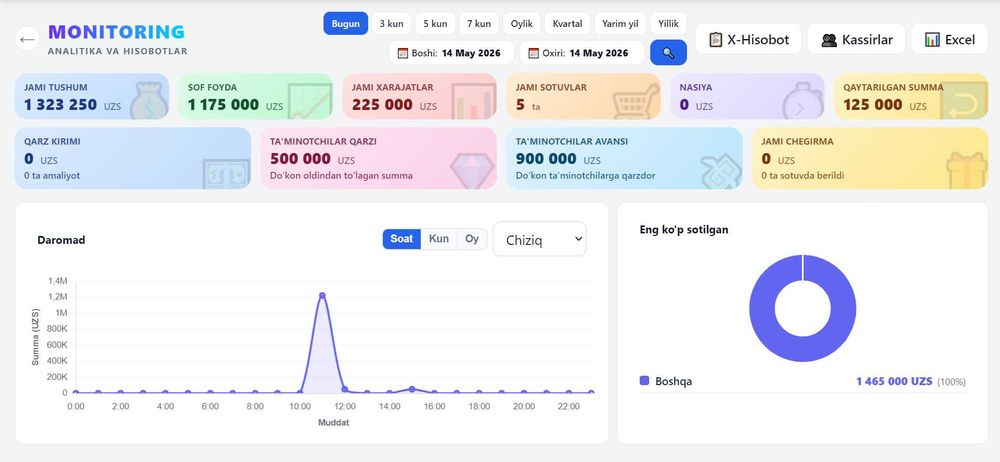Switch revenue chart to Kun grouping
Image resolution: width=1000 pixels, height=462 pixels.
[439, 239]
